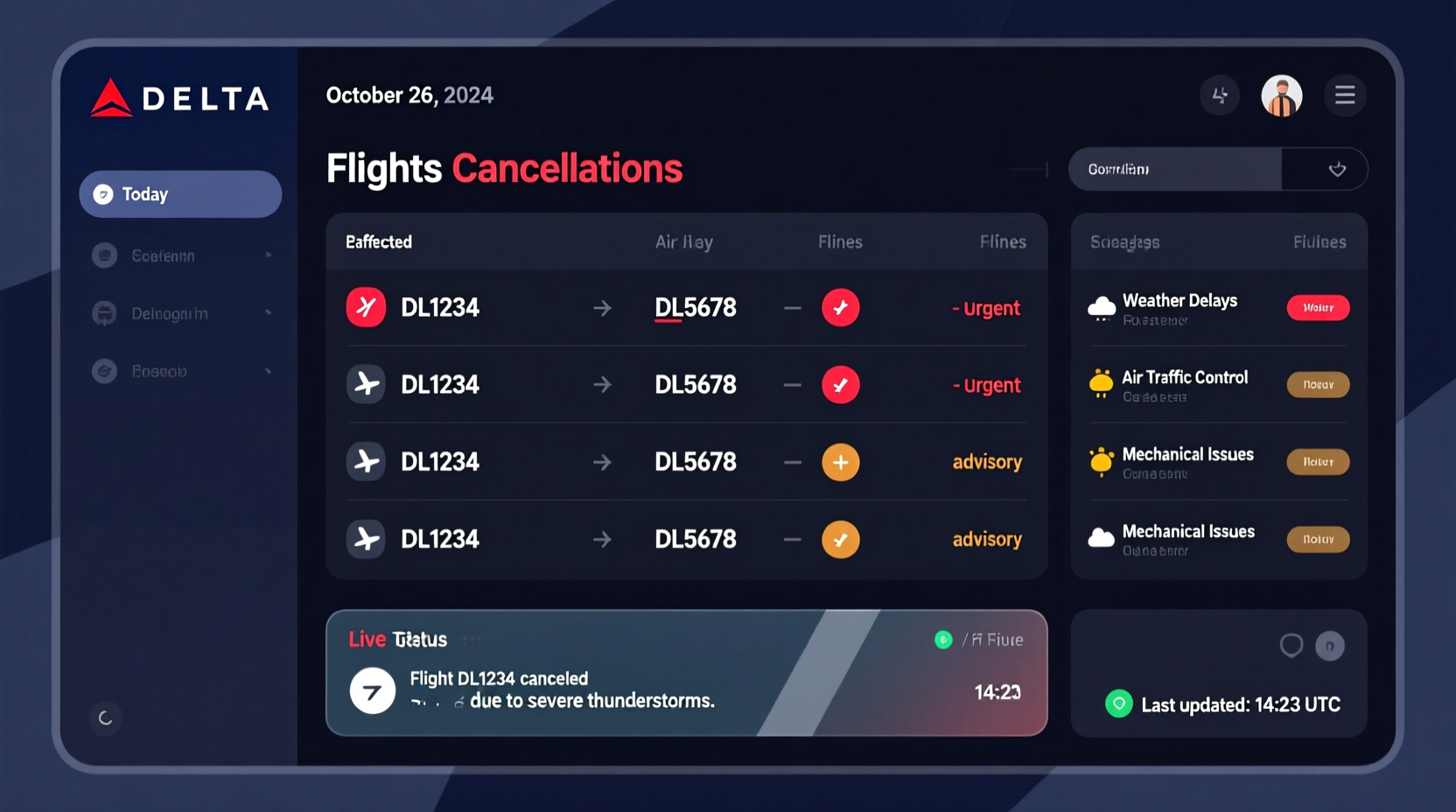The height and width of the screenshot is (812, 1456).
Task: Toggle the amber advisory checkmark on the last flight row
Action: point(841,539)
